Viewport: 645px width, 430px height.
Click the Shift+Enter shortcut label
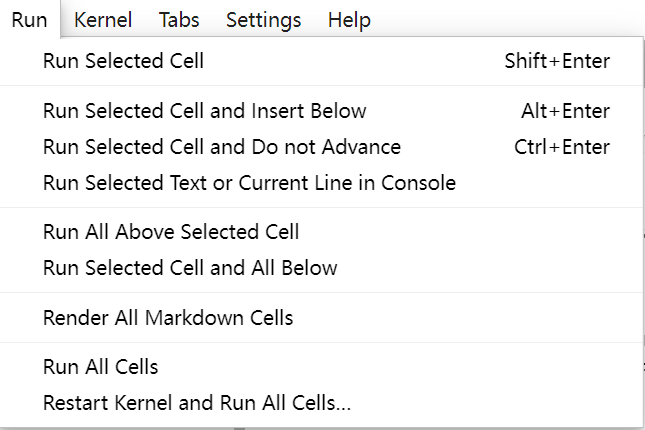(x=557, y=61)
